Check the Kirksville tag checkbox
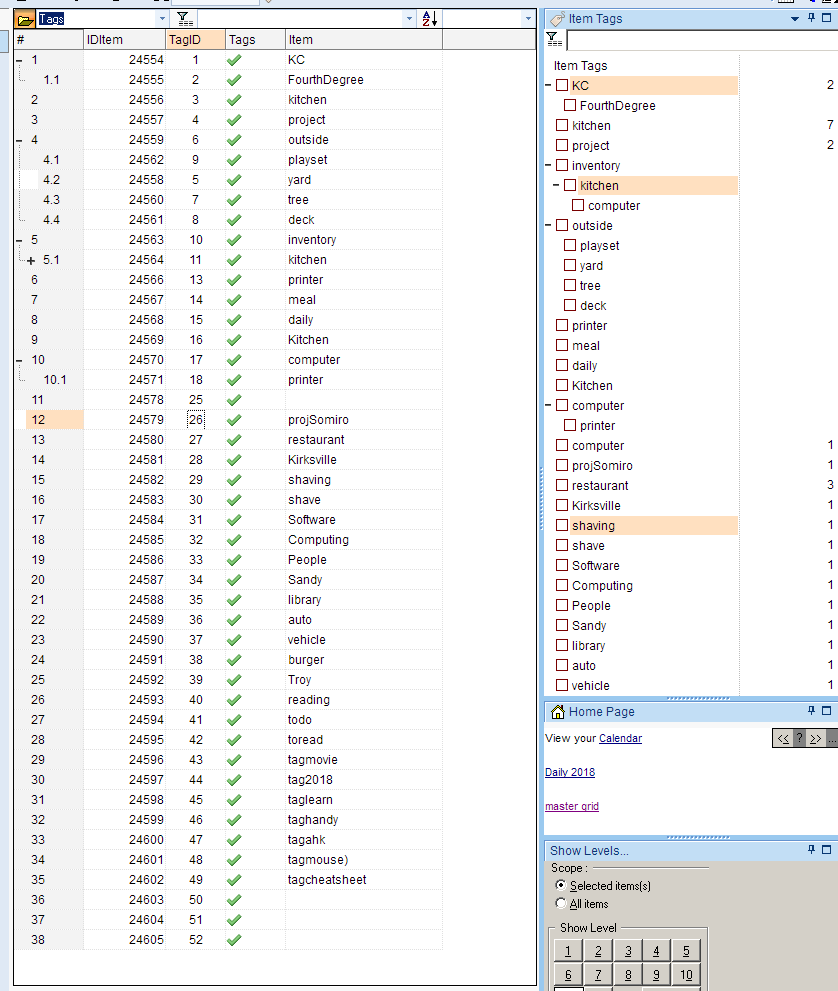This screenshot has height=991, width=838. pos(562,506)
